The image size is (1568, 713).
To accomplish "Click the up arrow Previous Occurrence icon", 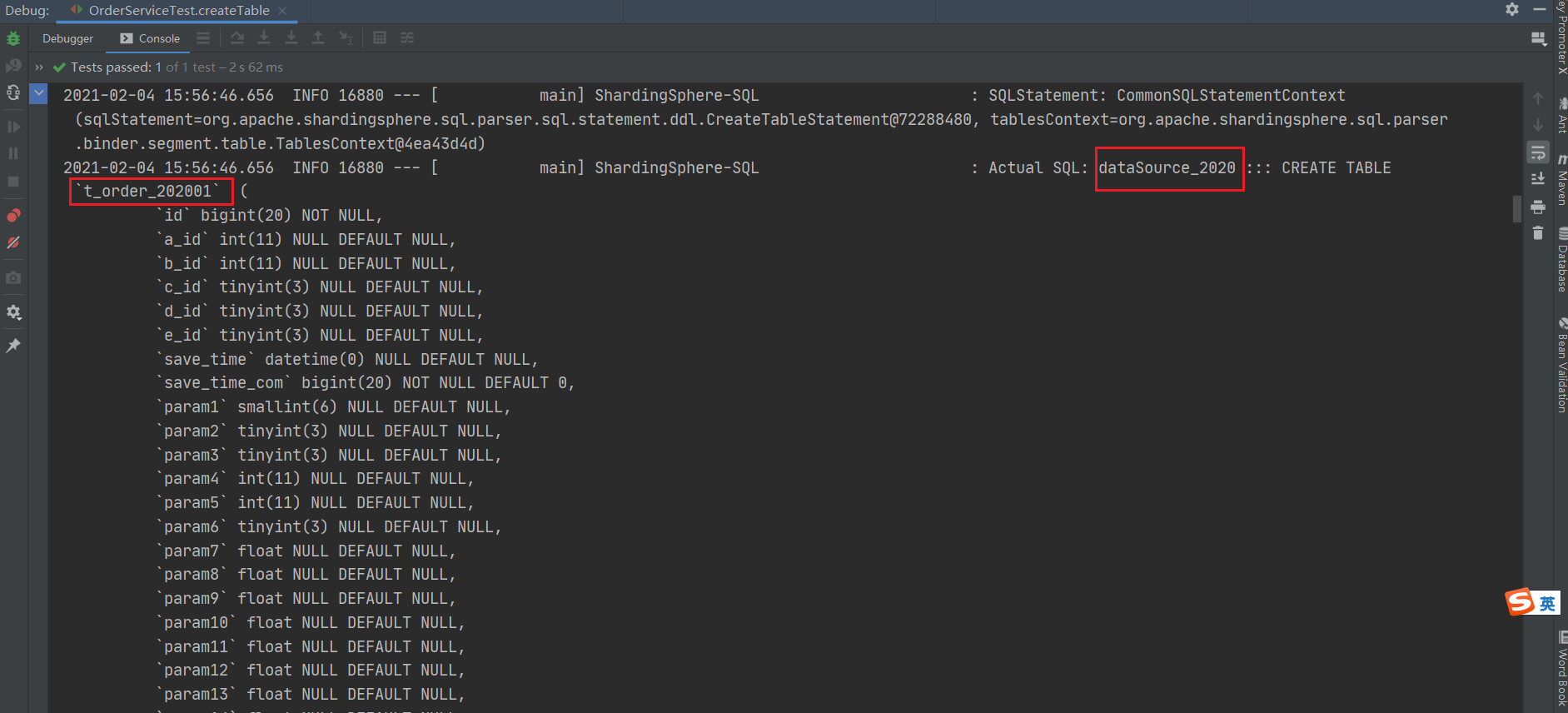I will click(x=1538, y=98).
